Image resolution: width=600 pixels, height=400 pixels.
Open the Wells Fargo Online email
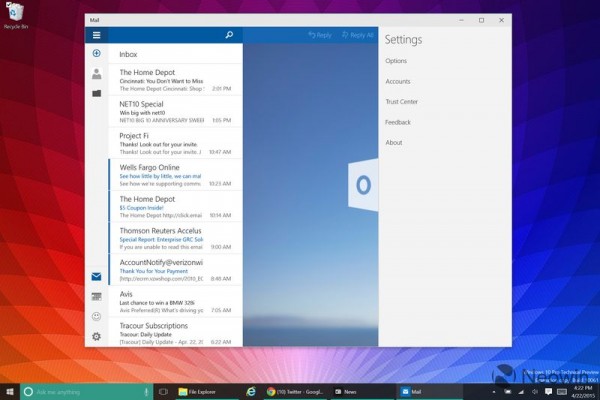coord(175,175)
